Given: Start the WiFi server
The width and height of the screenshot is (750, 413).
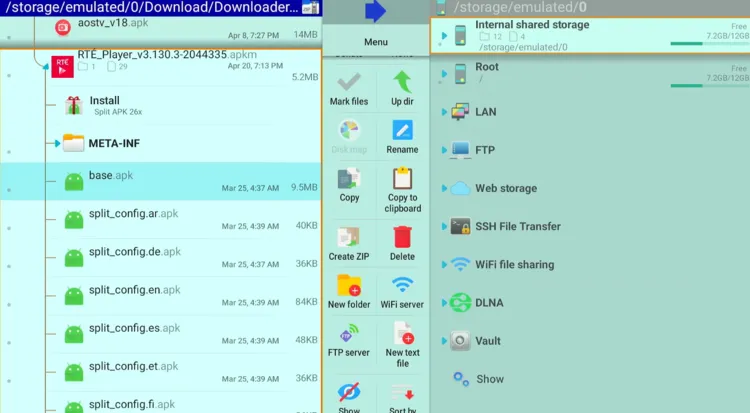Looking at the screenshot, I should [x=402, y=292].
